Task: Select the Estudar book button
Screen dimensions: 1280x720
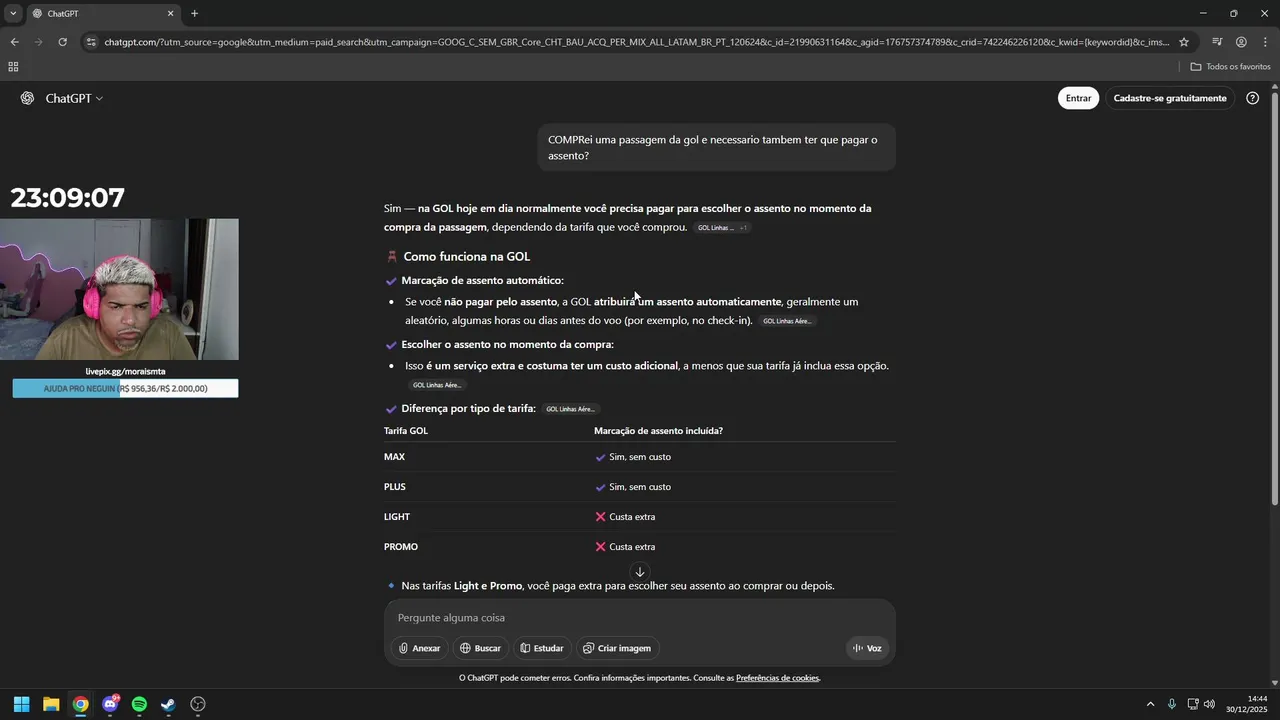Action: coord(542,648)
